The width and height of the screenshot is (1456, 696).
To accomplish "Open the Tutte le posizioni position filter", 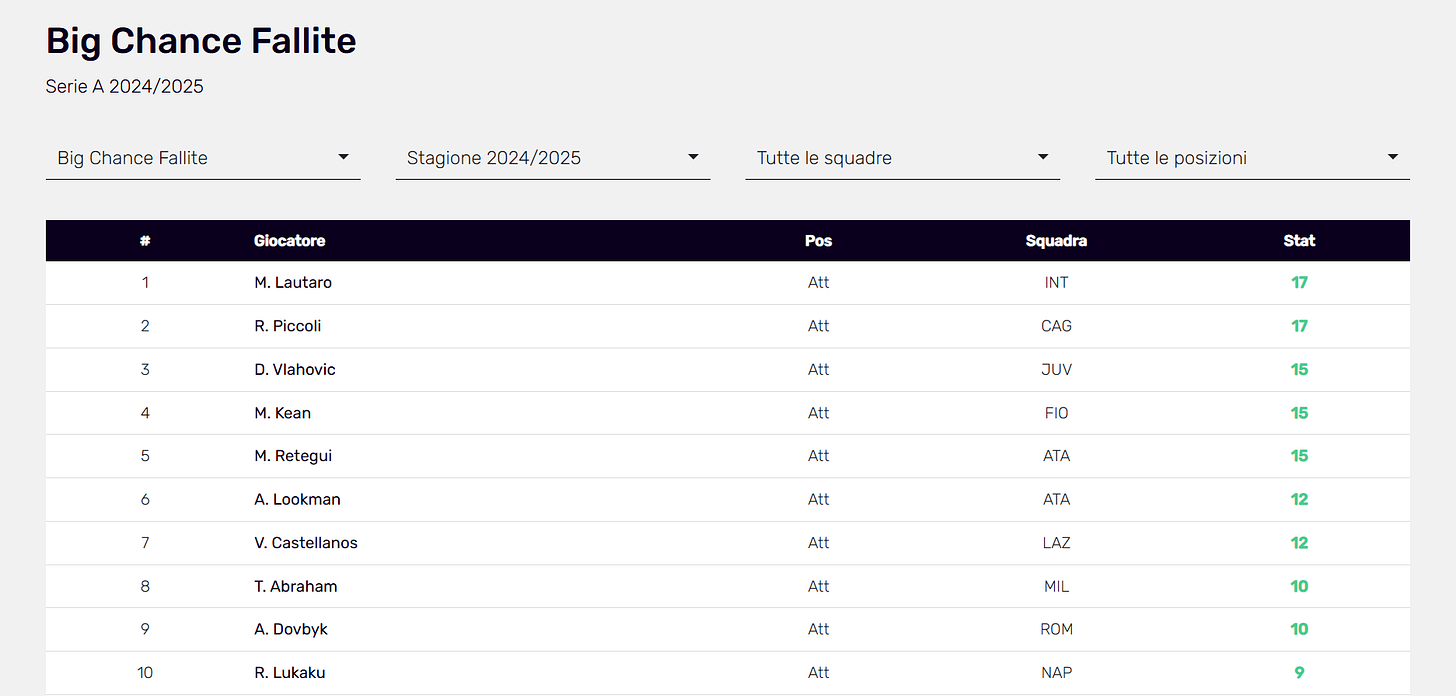I will tap(1252, 158).
